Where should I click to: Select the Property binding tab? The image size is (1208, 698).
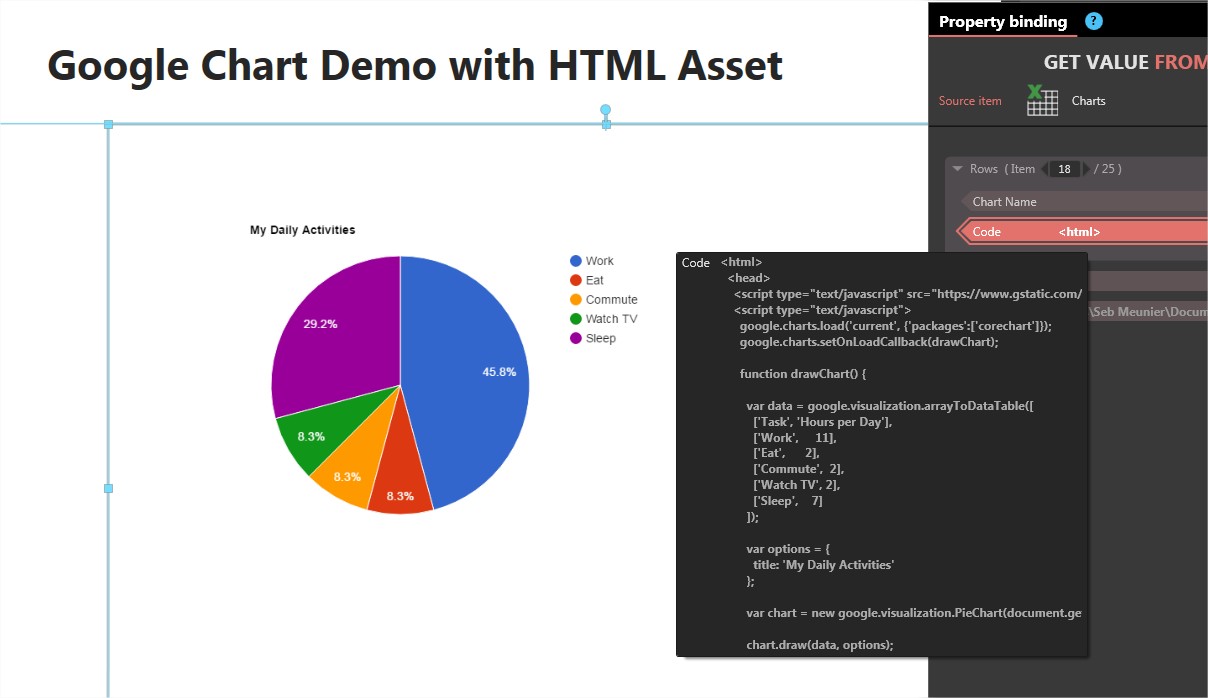point(1003,21)
